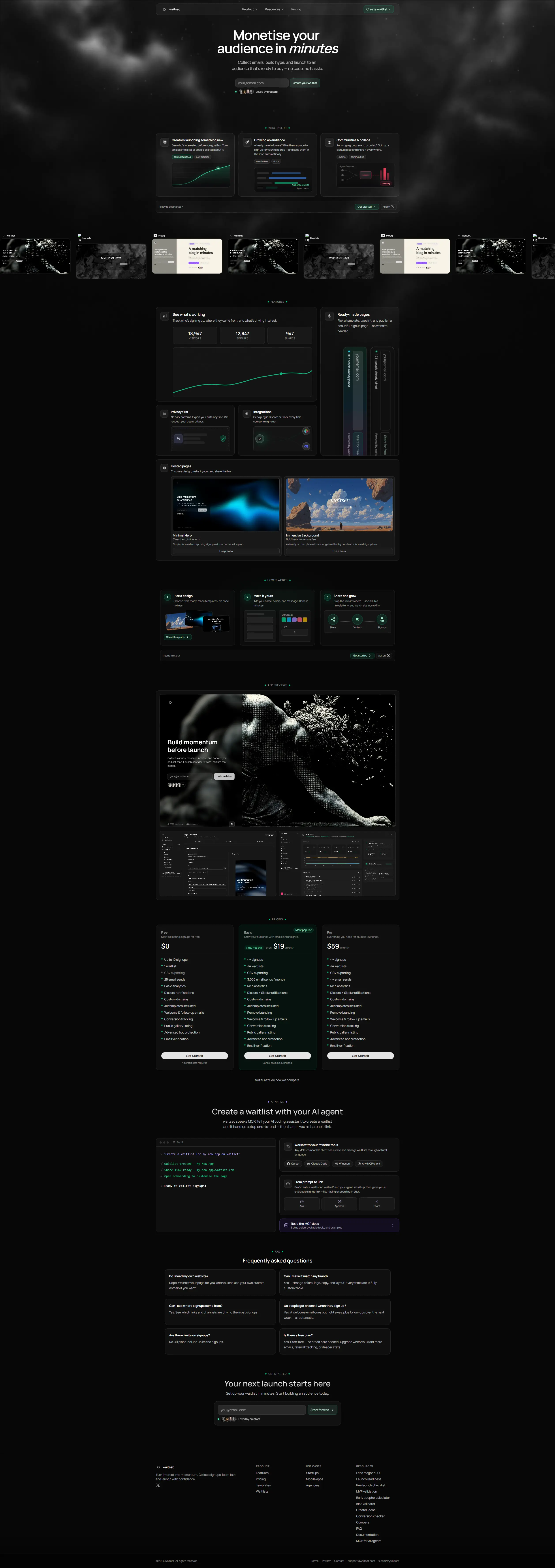Click the arrow on Read the MCP docs
This screenshot has height=1568, width=555.
coord(392,1225)
